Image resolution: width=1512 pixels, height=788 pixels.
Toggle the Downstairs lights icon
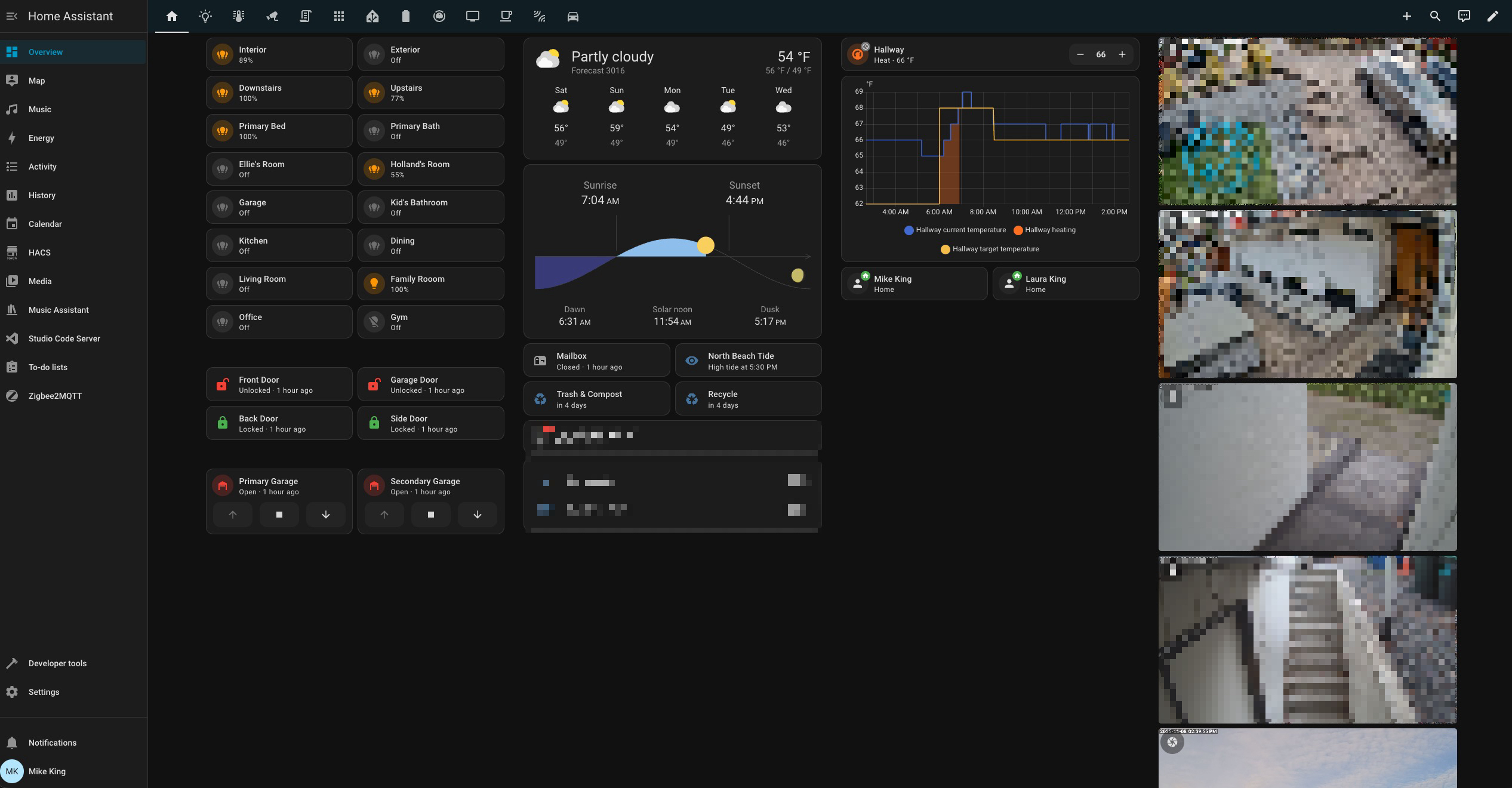click(x=222, y=93)
